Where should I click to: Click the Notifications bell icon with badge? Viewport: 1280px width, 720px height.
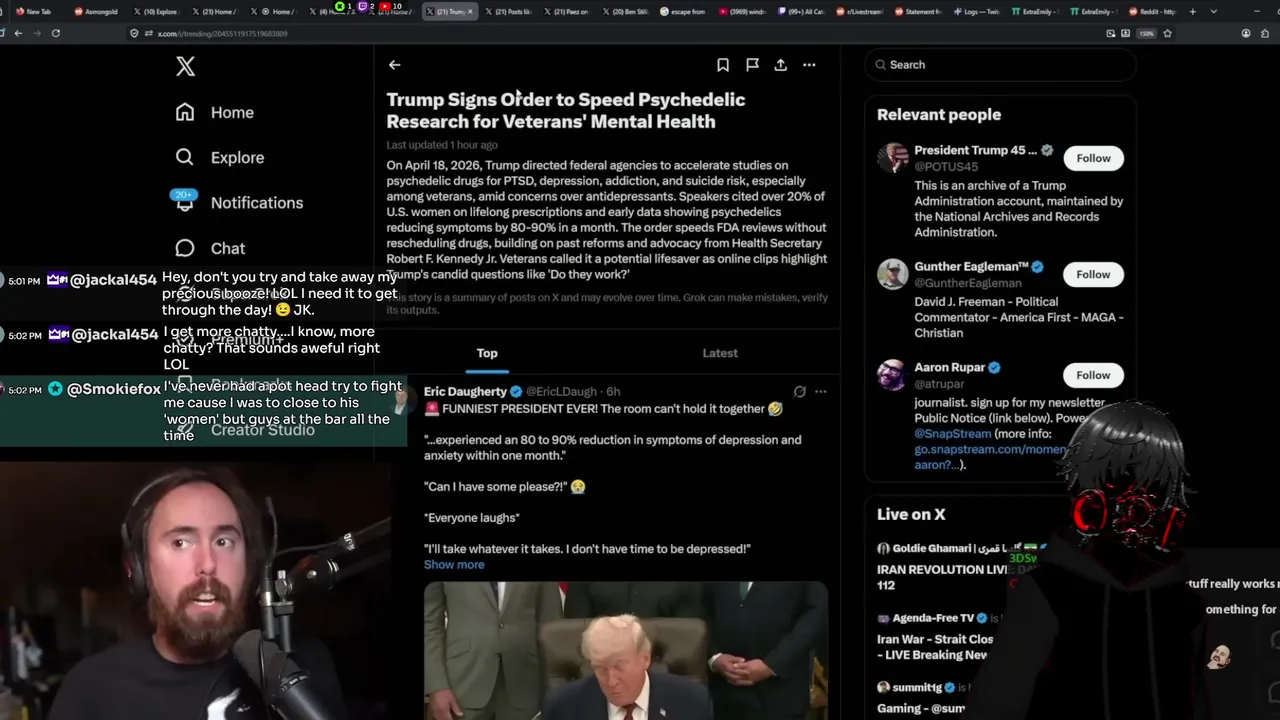click(185, 200)
